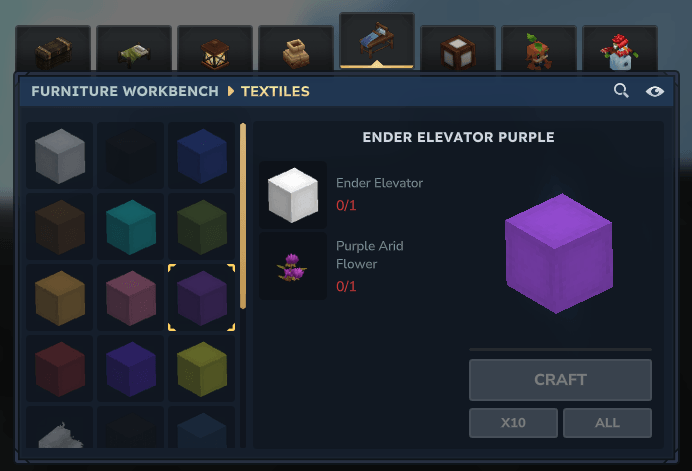
Task: Select the wooden chest category tab
Action: (53, 49)
